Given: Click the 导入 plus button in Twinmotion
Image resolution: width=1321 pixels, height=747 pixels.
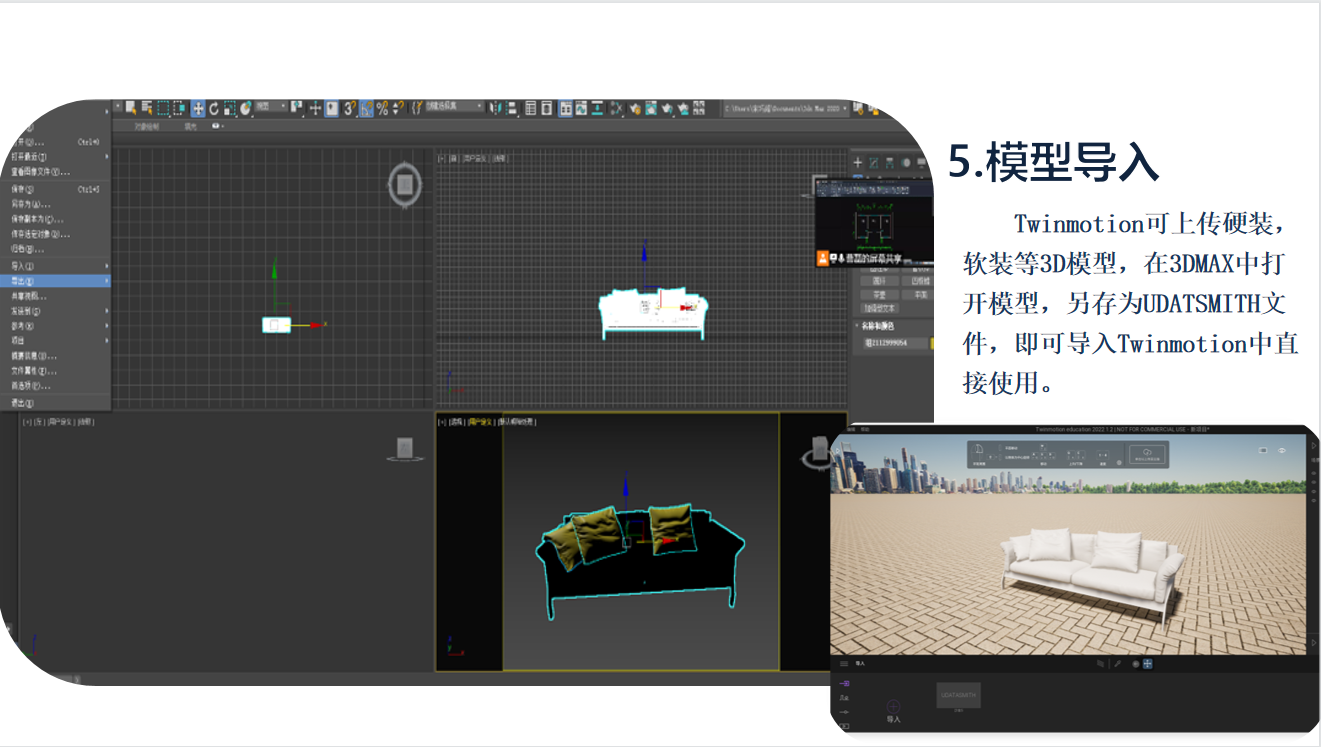Looking at the screenshot, I should (893, 706).
